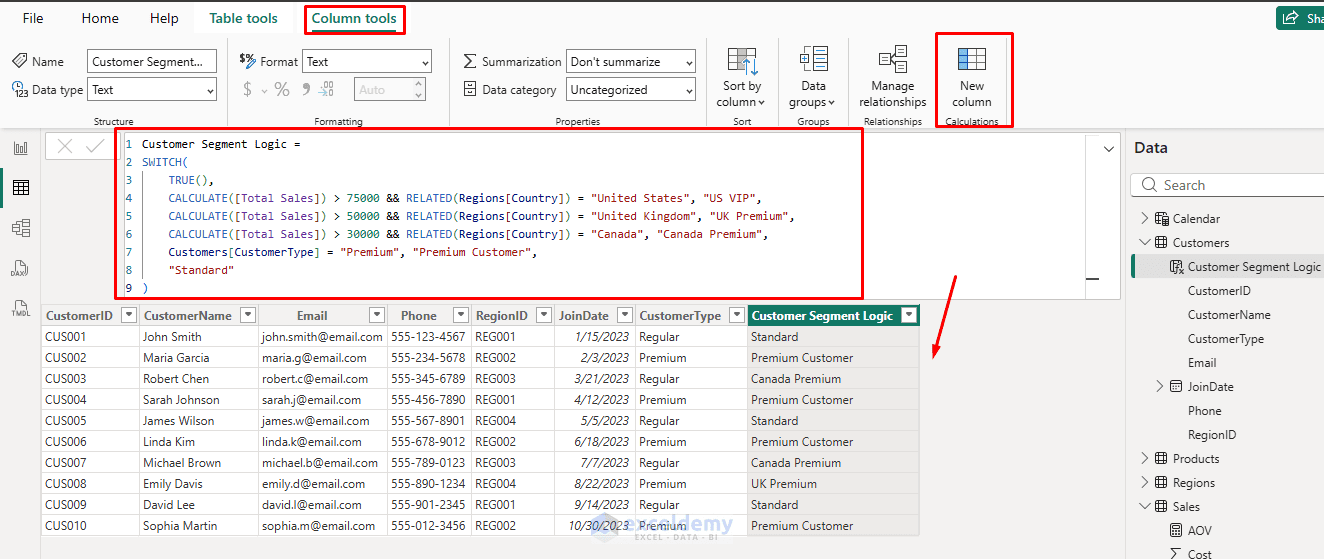The image size is (1324, 559).
Task: Click the calculated column icon for Customer Segment Logic
Action: click(1176, 267)
